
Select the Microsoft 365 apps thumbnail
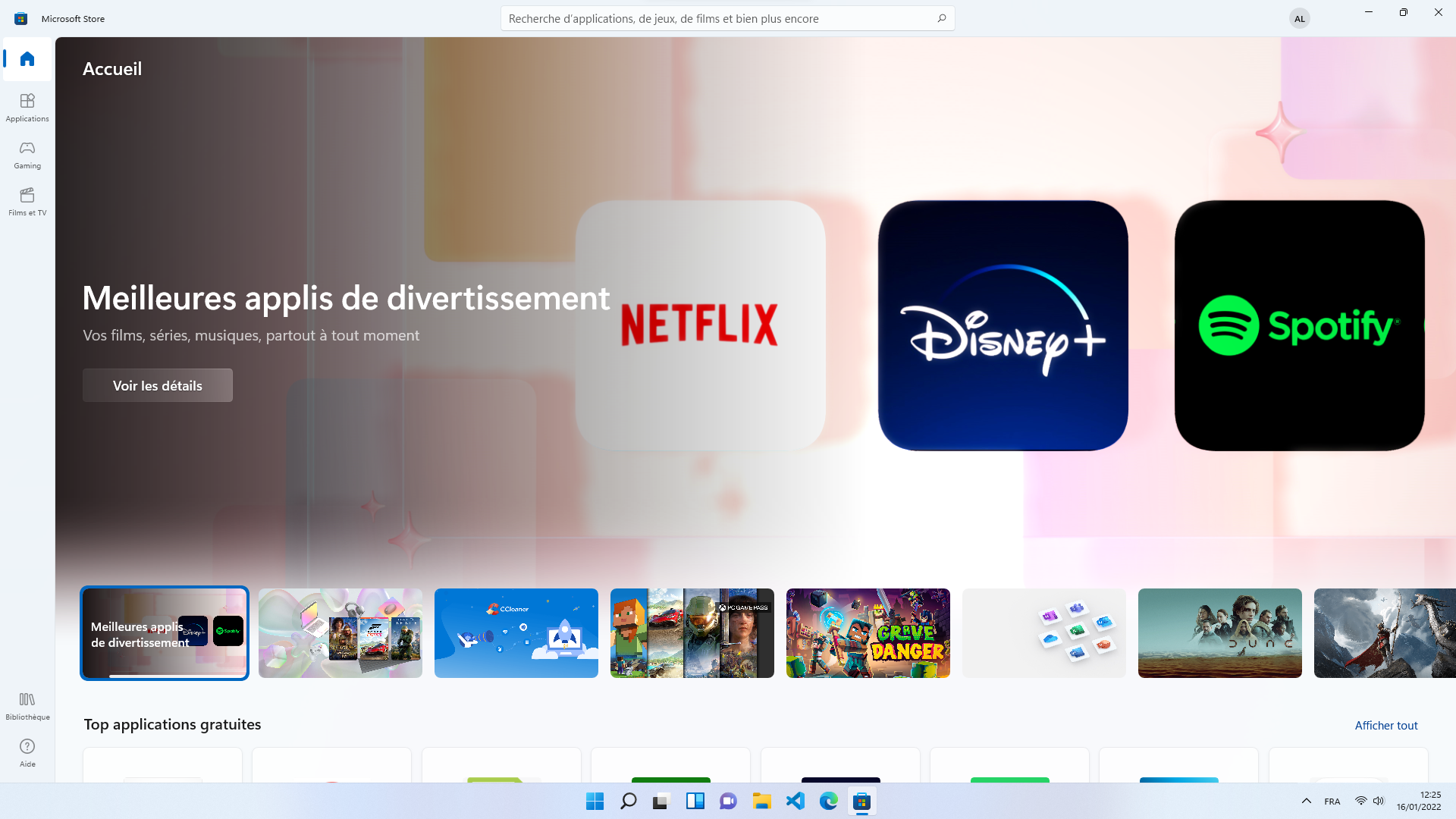click(1044, 633)
